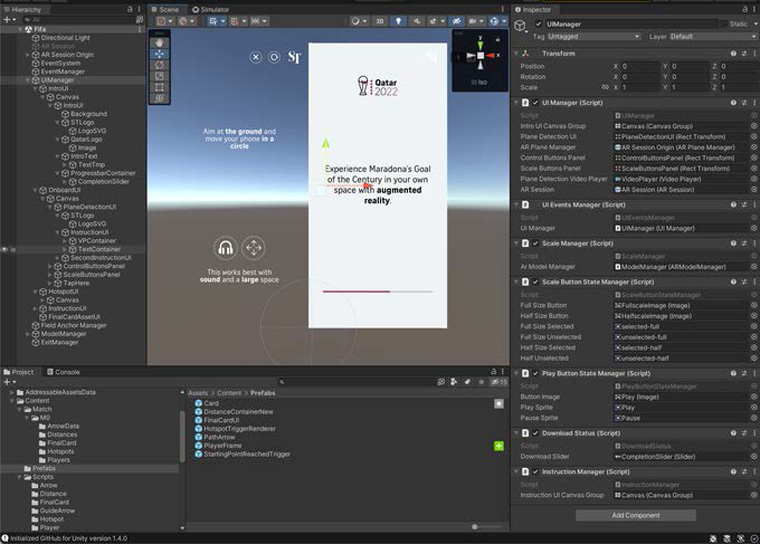Lock the Inspector panel

[745, 9]
